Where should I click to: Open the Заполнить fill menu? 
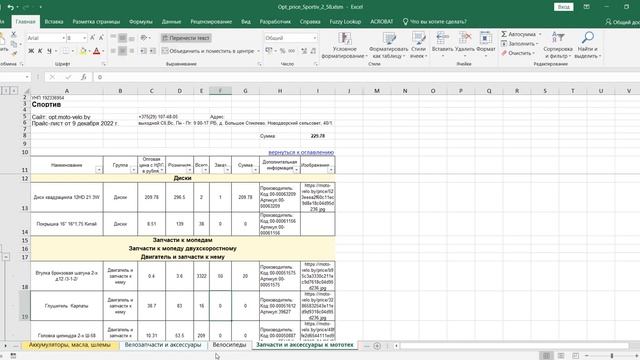520,44
